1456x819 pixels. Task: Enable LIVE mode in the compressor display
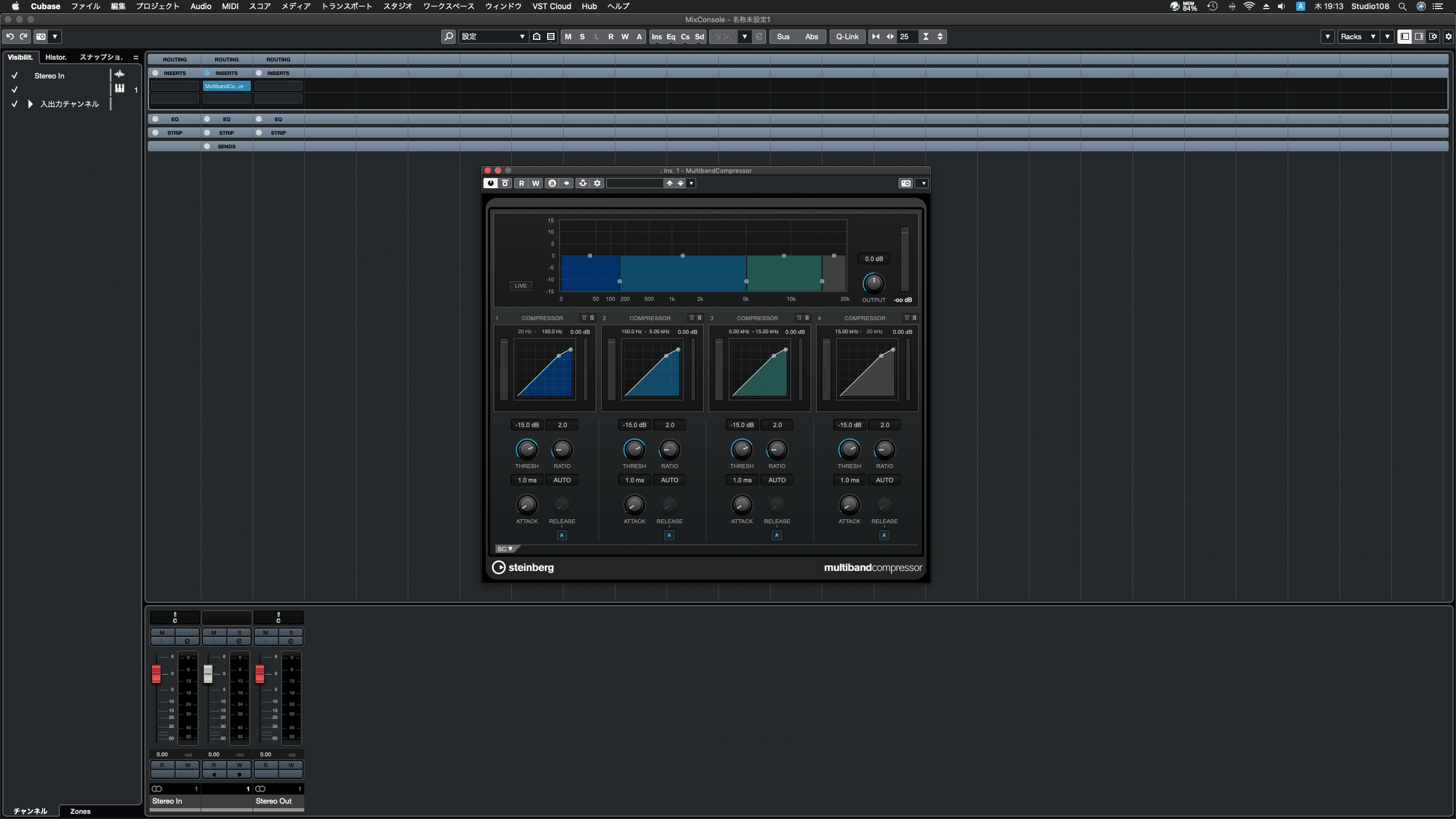coord(519,286)
